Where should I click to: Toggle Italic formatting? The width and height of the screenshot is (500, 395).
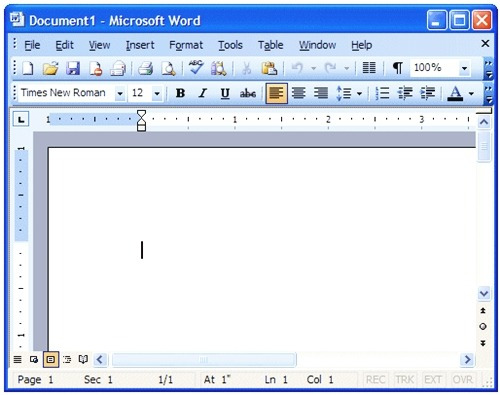203,93
